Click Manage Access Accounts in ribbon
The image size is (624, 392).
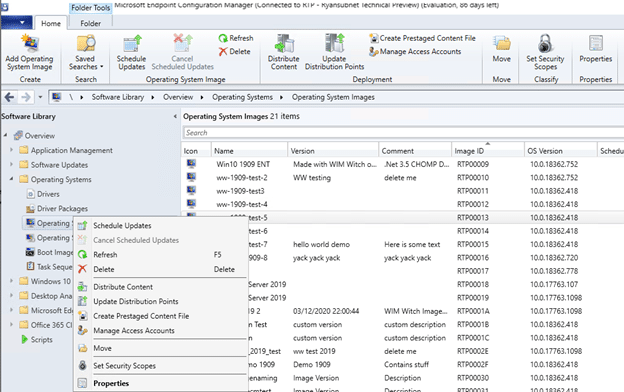(x=415, y=52)
